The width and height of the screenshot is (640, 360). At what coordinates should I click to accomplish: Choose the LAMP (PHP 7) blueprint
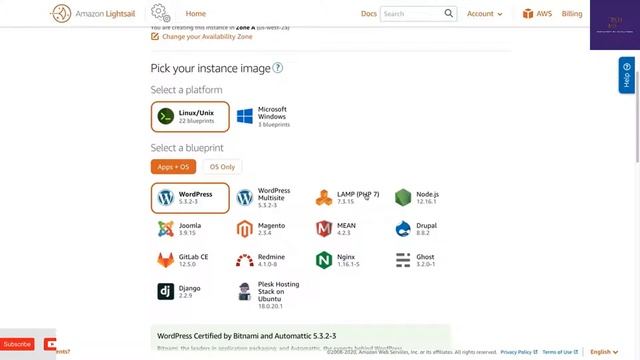(347, 198)
